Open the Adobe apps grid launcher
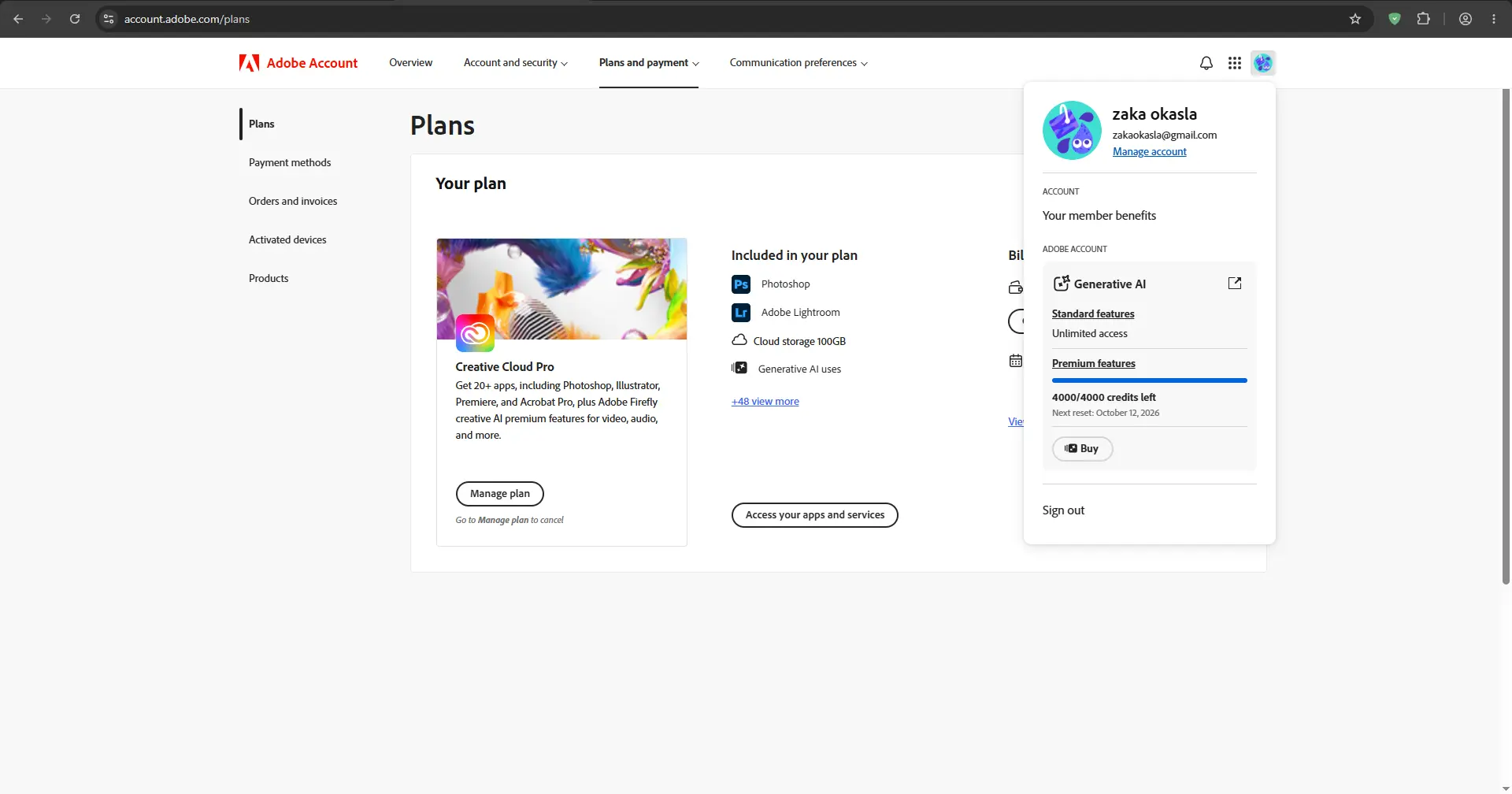This screenshot has height=794, width=1512. pyautogui.click(x=1235, y=63)
